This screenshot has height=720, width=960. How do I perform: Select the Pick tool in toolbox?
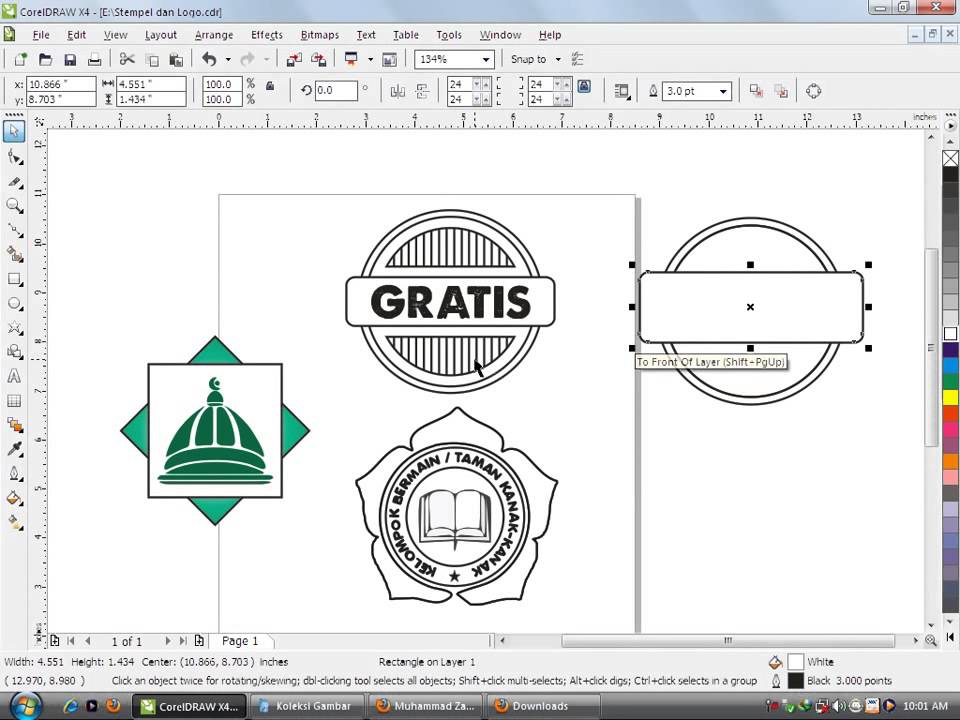click(x=14, y=132)
